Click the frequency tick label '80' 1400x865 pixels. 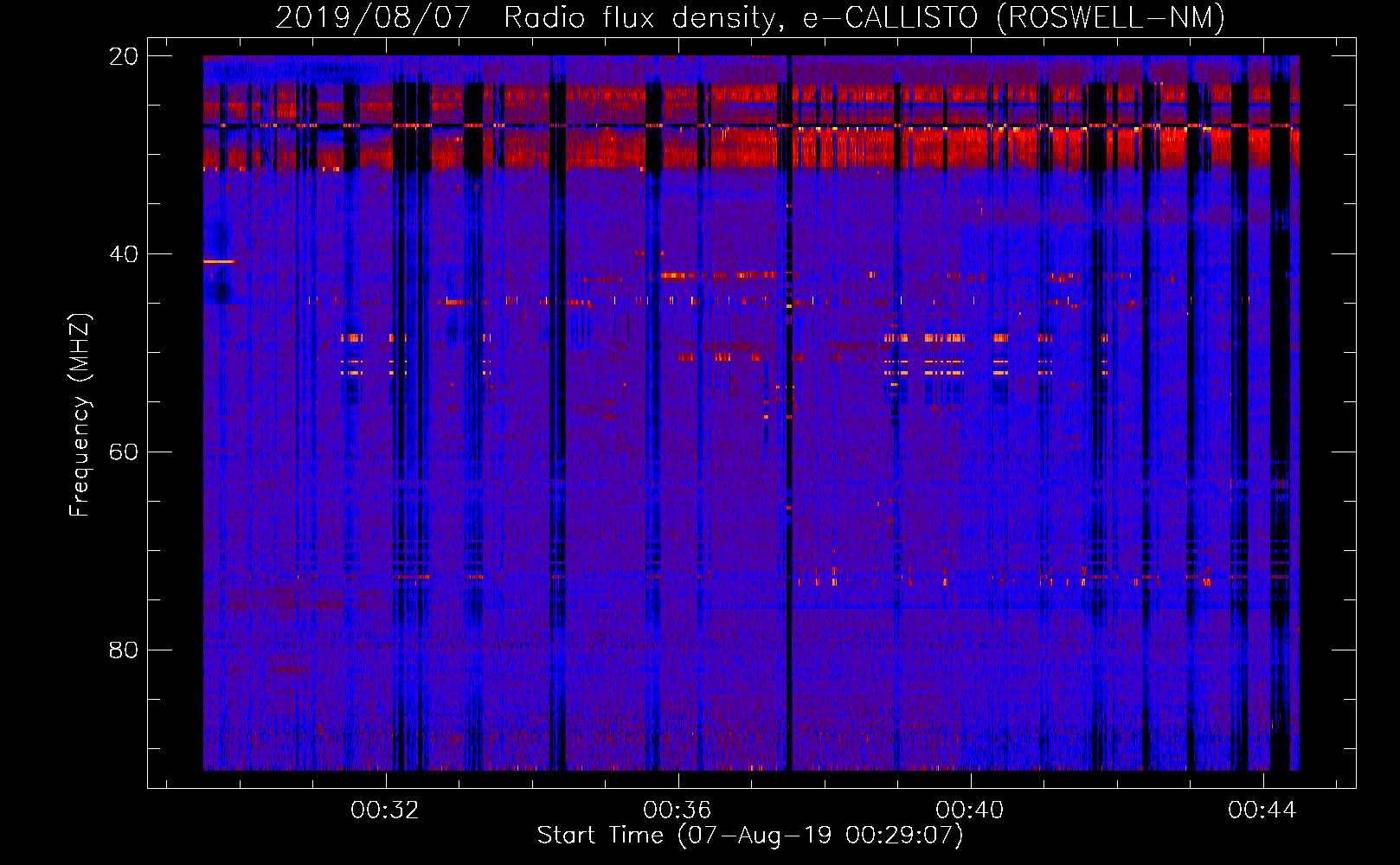tap(123, 650)
